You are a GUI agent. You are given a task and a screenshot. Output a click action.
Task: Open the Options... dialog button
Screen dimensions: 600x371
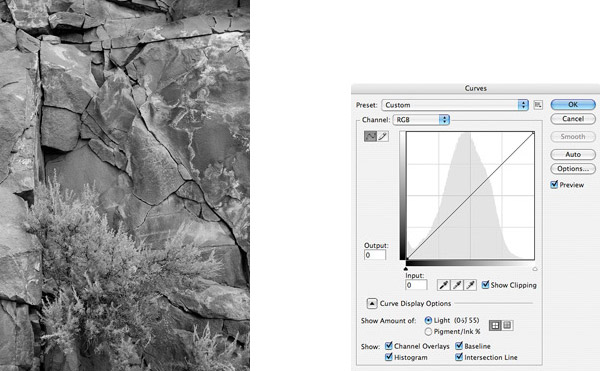573,169
